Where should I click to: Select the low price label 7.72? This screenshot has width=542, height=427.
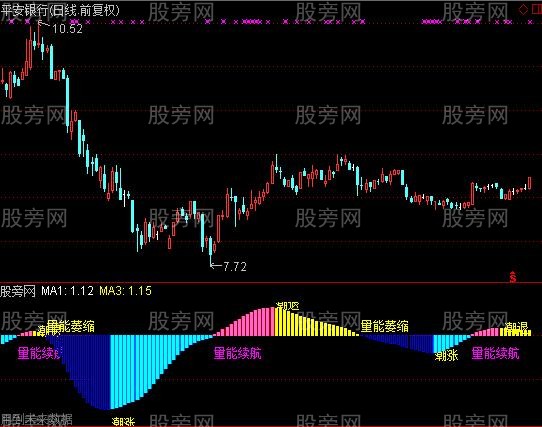(235, 267)
